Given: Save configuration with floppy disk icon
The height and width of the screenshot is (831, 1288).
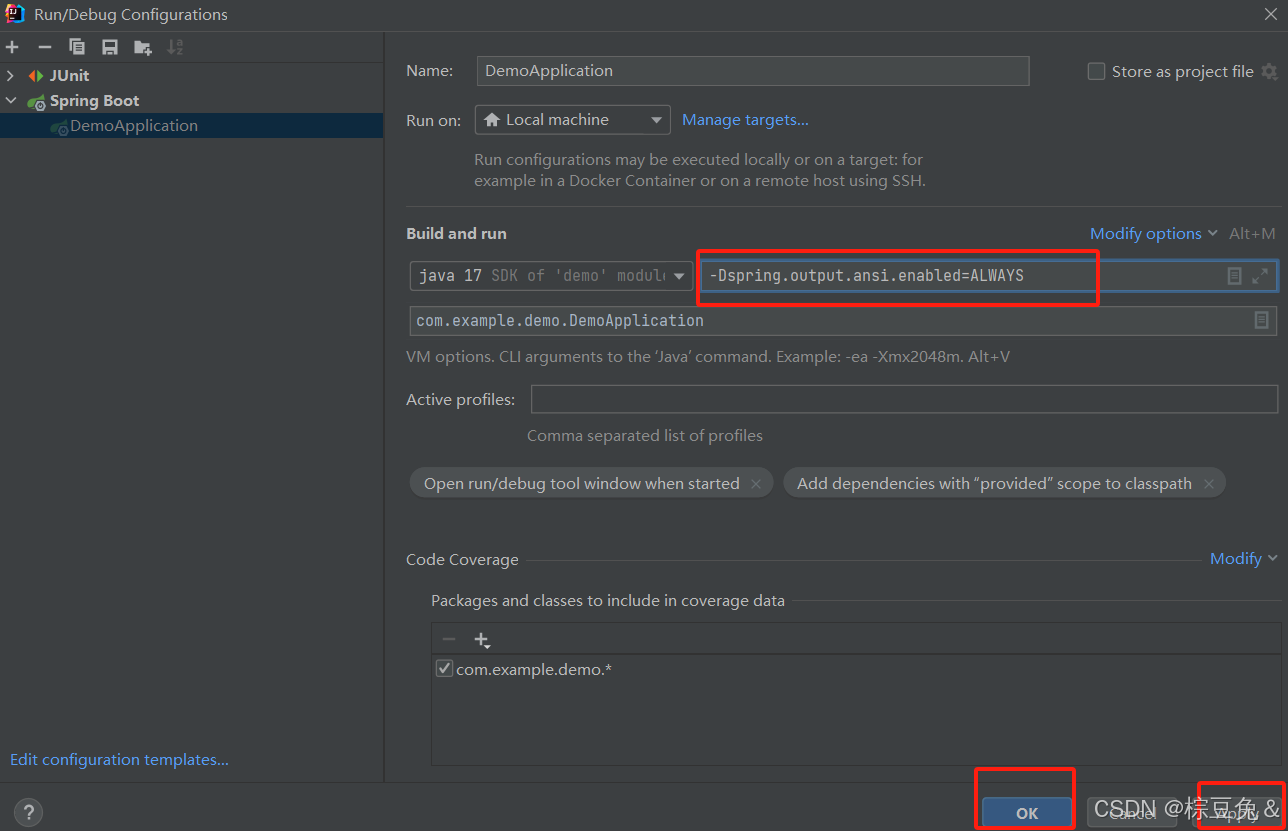Looking at the screenshot, I should coord(110,47).
